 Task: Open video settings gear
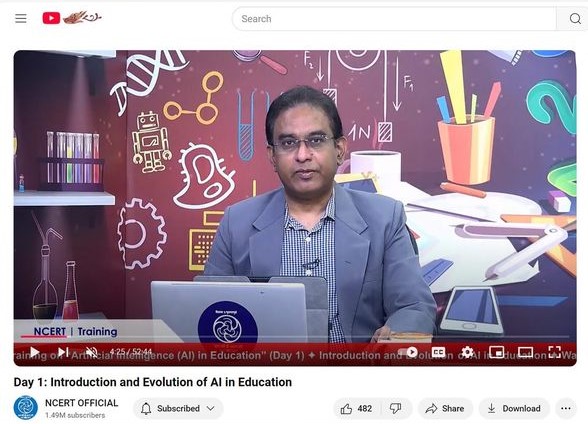(467, 352)
